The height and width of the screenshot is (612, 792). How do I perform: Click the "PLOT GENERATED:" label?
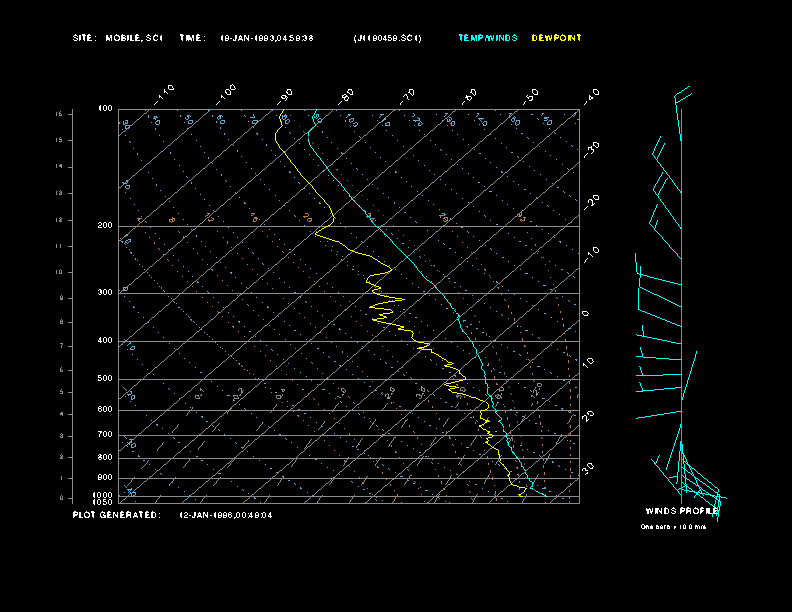click(x=117, y=515)
